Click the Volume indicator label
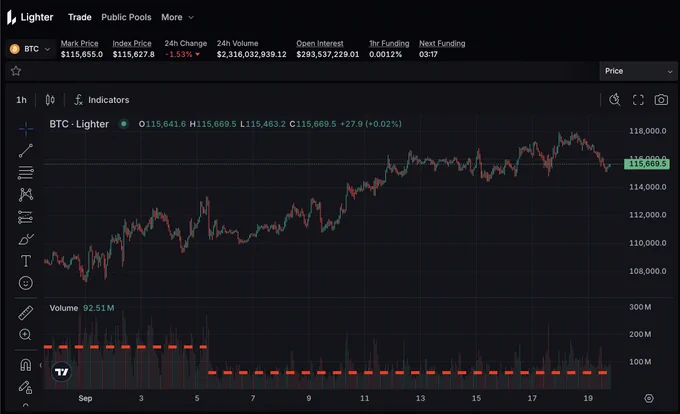The width and height of the screenshot is (680, 414). pos(64,308)
